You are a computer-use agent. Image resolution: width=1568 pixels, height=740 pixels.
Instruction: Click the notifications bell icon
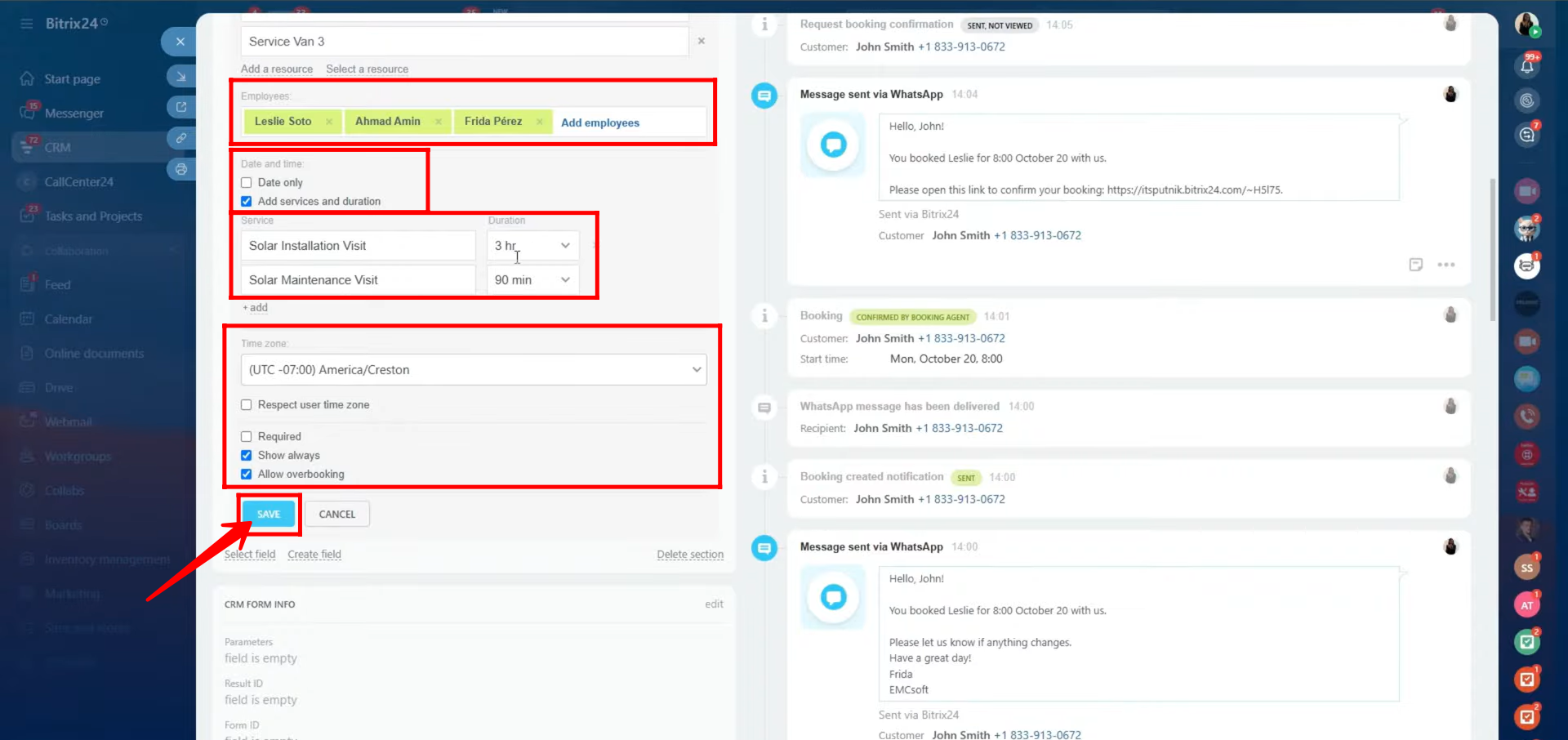tap(1526, 66)
